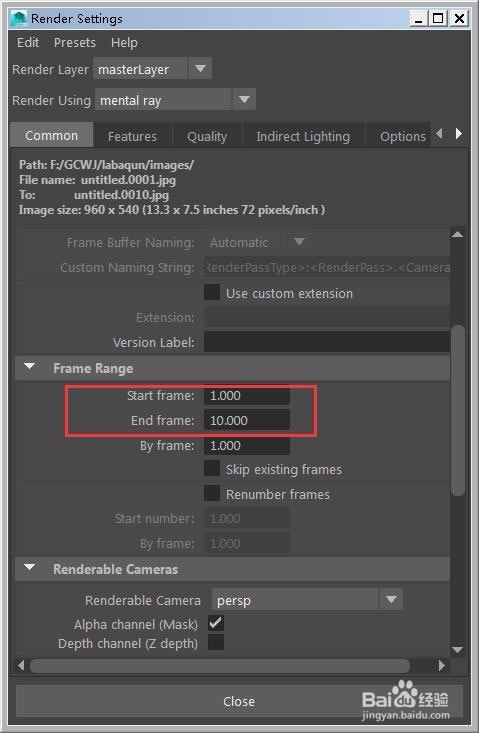Click the Extension input field
The image size is (479, 733).
click(x=327, y=317)
